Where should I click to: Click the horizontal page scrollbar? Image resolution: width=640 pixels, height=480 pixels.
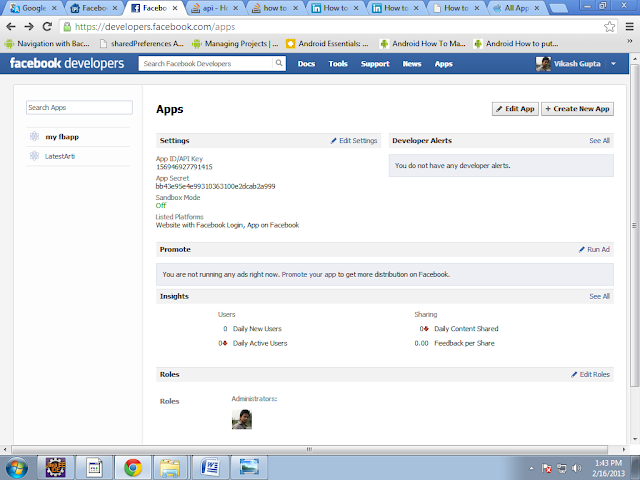(x=309, y=449)
